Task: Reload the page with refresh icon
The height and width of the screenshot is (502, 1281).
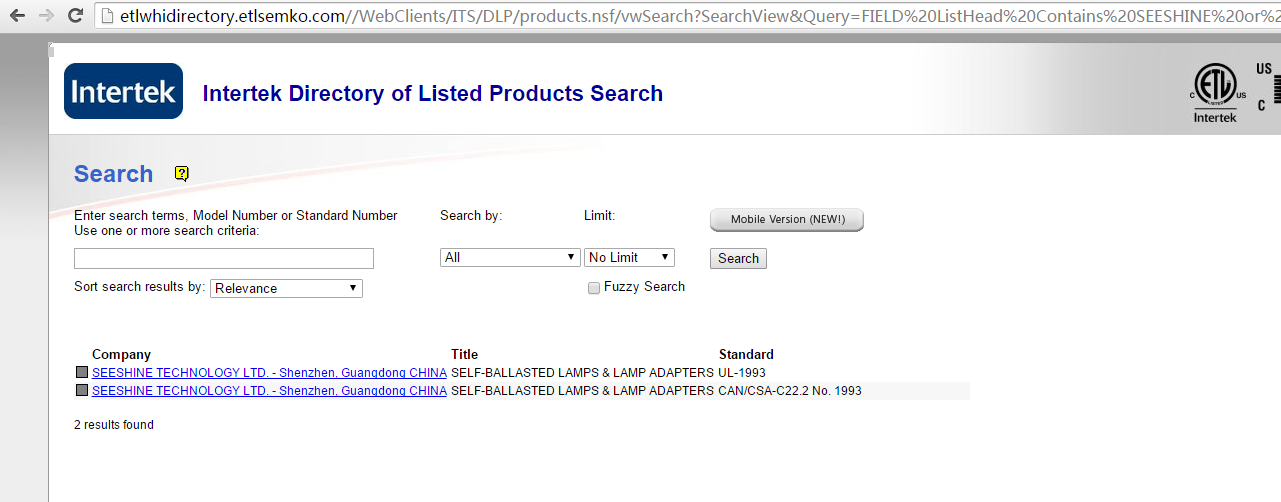Action: click(x=75, y=16)
